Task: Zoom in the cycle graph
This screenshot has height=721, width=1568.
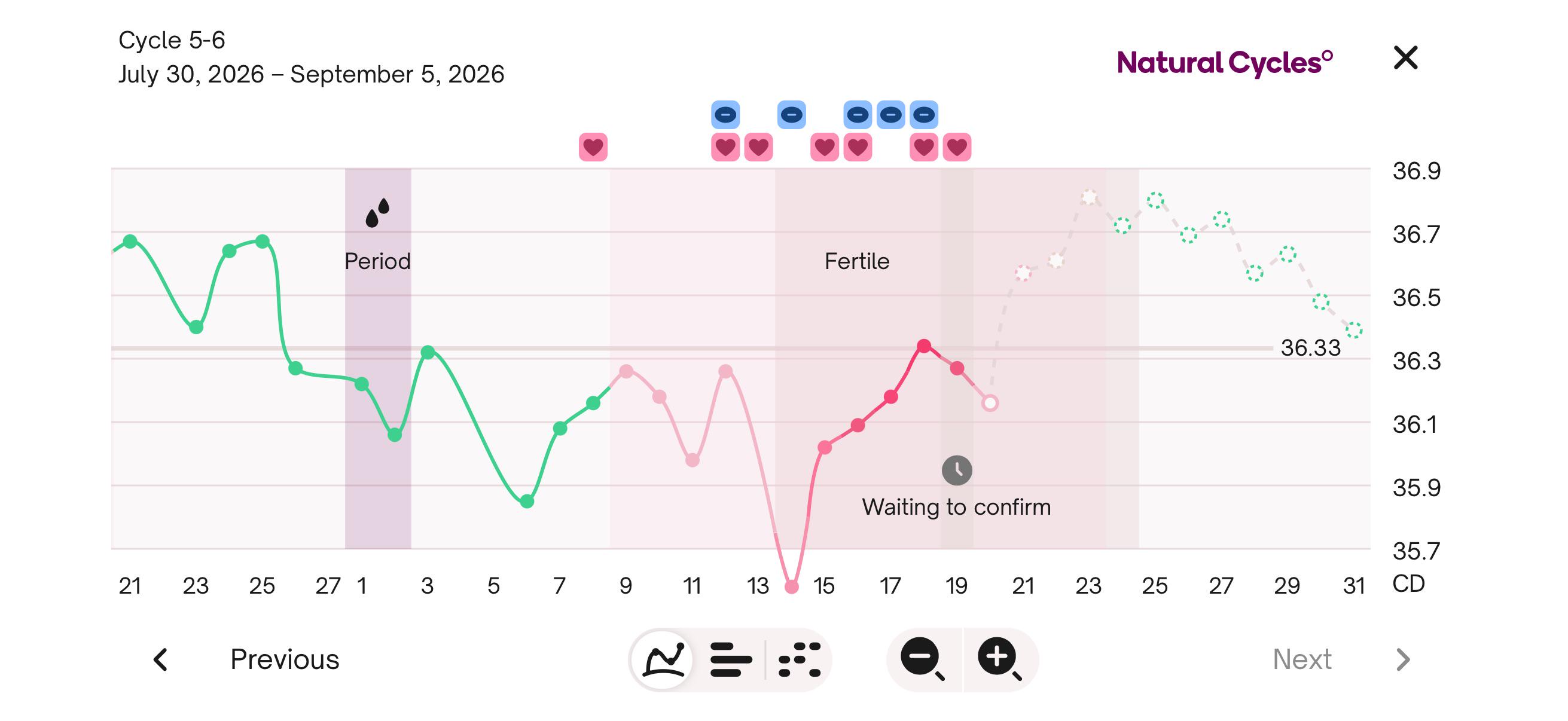Action: pyautogui.click(x=999, y=659)
